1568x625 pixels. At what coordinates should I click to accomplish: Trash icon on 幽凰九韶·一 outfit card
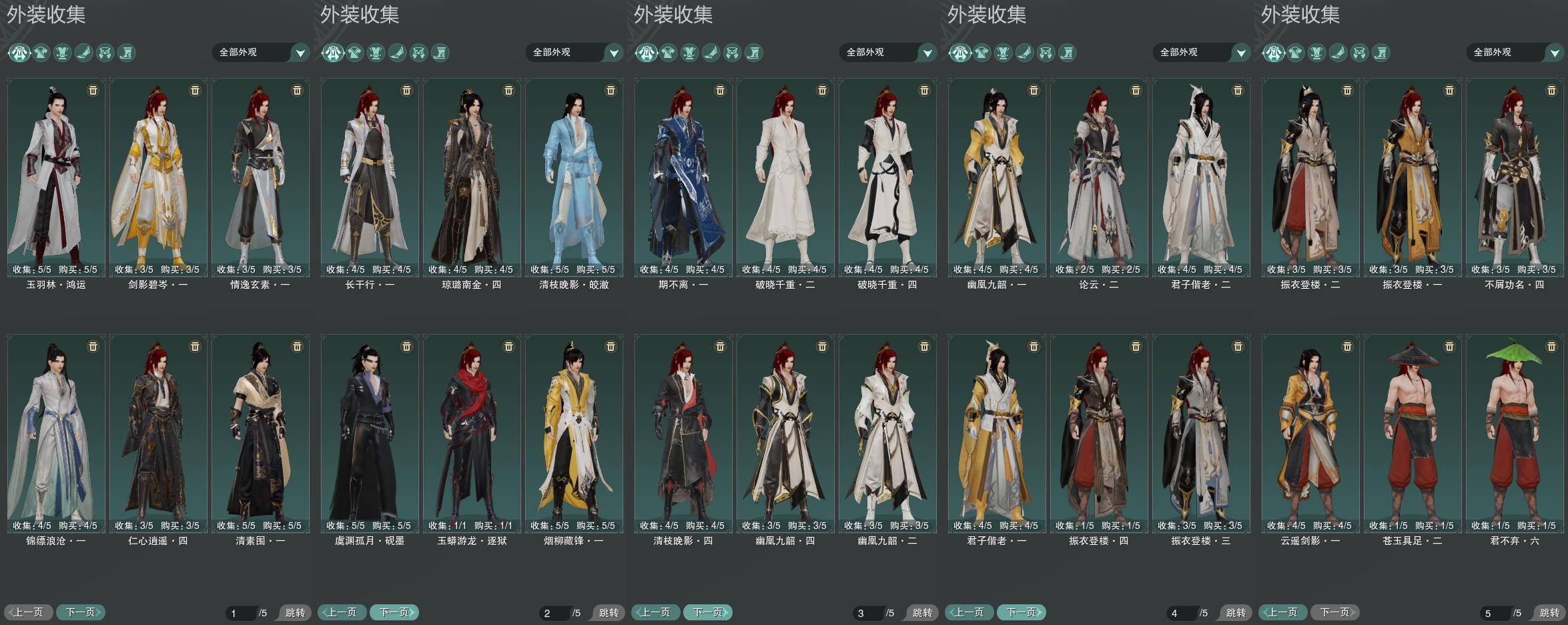1034,90
